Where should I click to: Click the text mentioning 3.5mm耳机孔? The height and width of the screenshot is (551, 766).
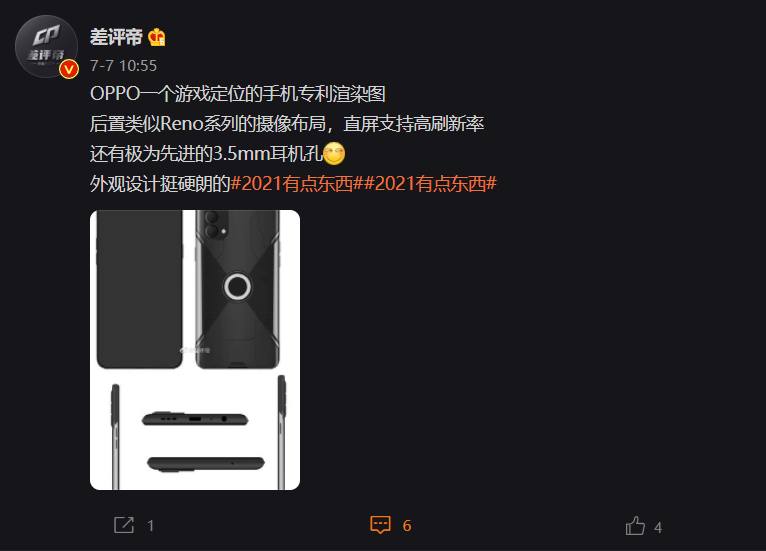click(206, 154)
